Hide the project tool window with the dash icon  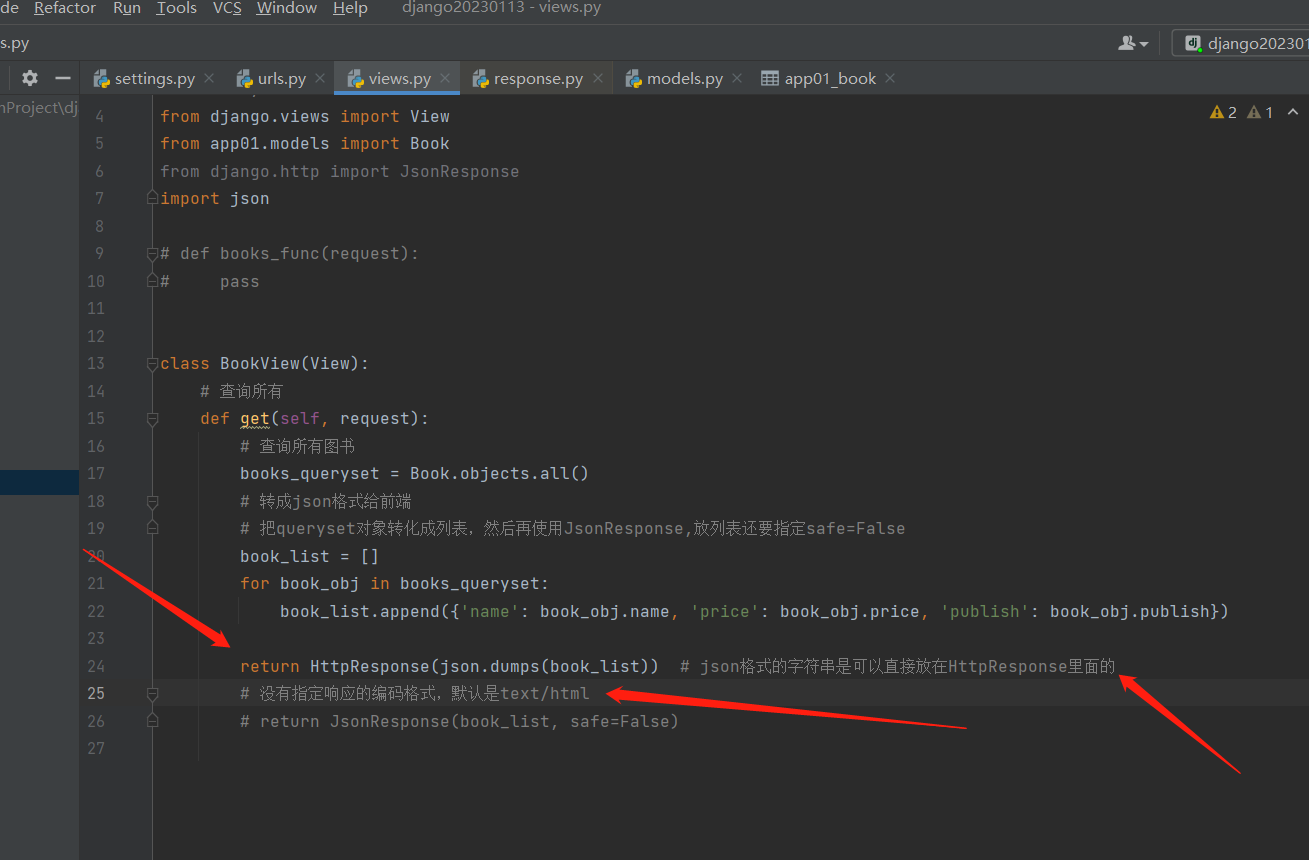coord(63,78)
